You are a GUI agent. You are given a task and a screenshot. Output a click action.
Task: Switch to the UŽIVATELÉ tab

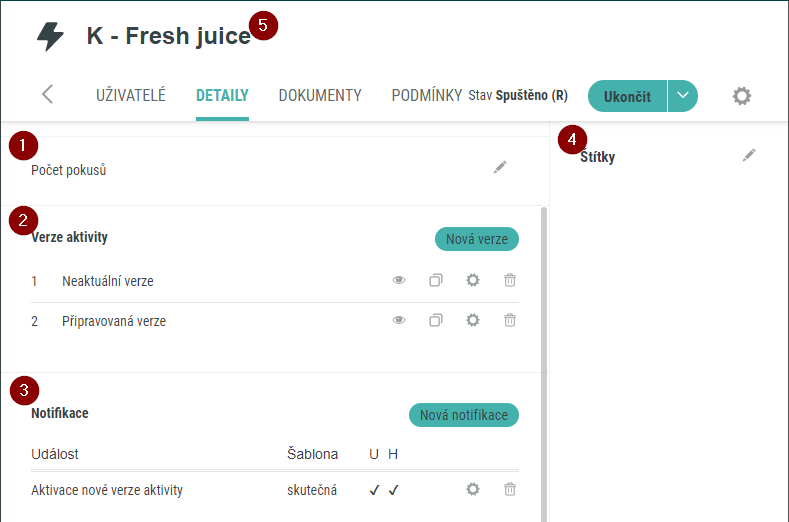click(131, 95)
